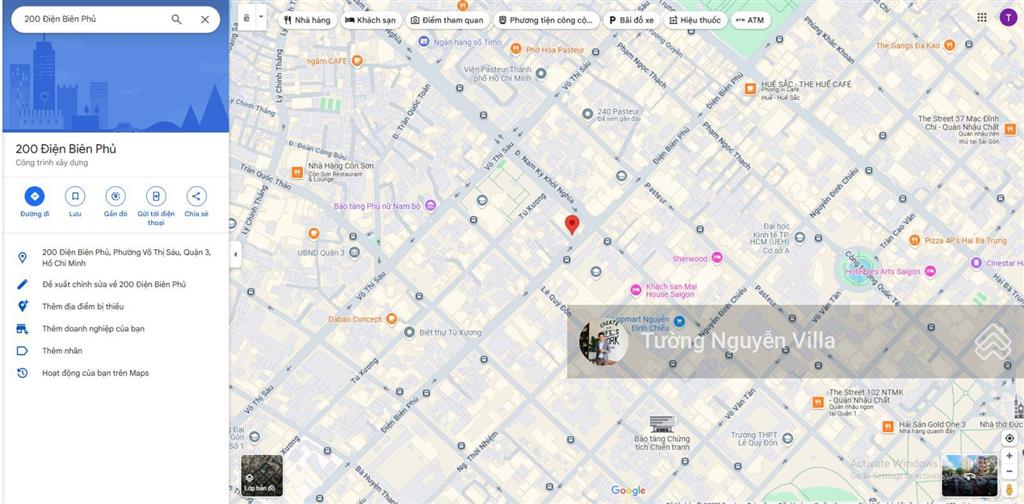The width and height of the screenshot is (1024, 504).
Task: Filter by Hiệu thuốc chip
Action: point(695,20)
